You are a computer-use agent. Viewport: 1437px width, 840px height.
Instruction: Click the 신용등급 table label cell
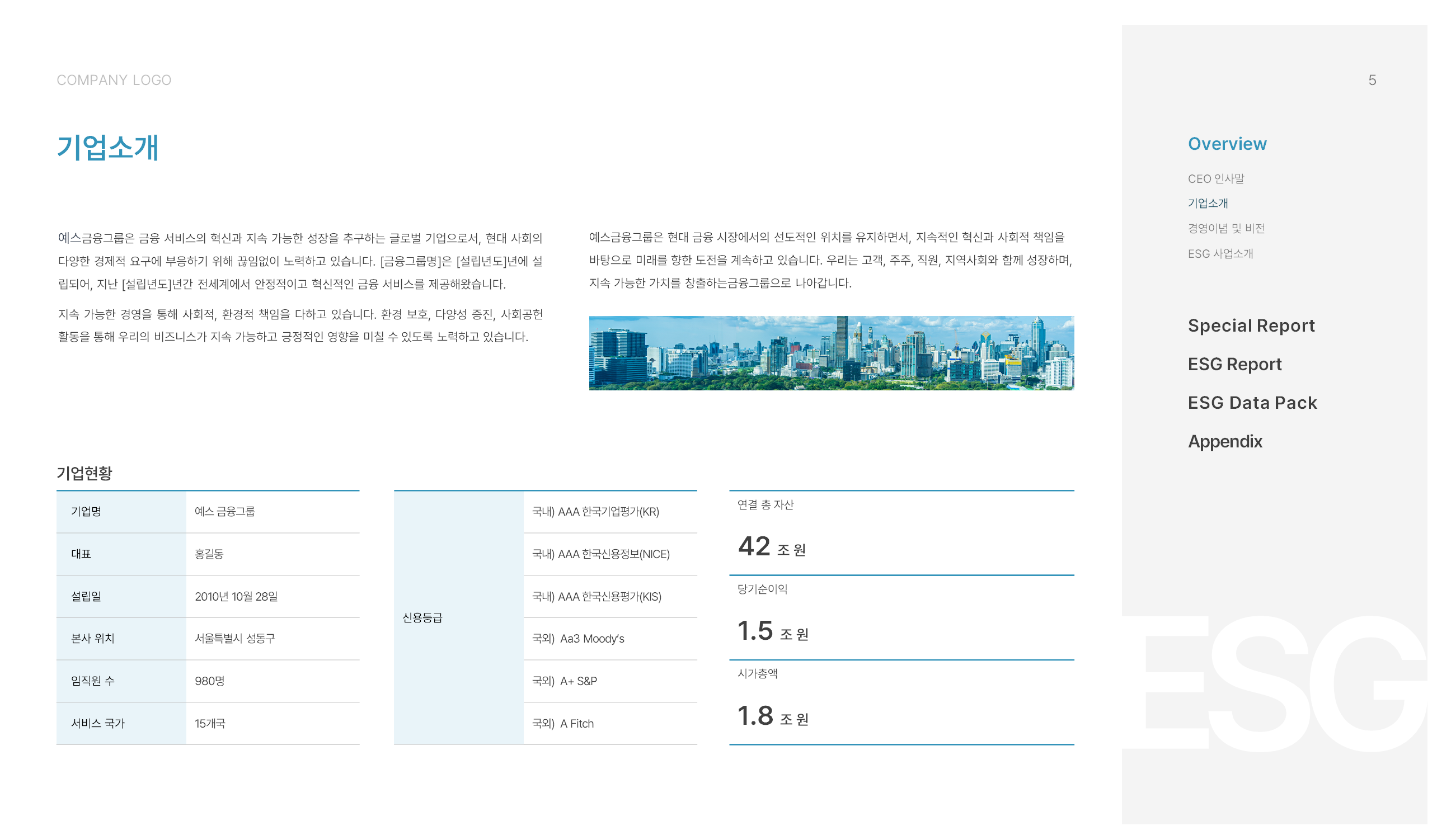pyautogui.click(x=422, y=617)
